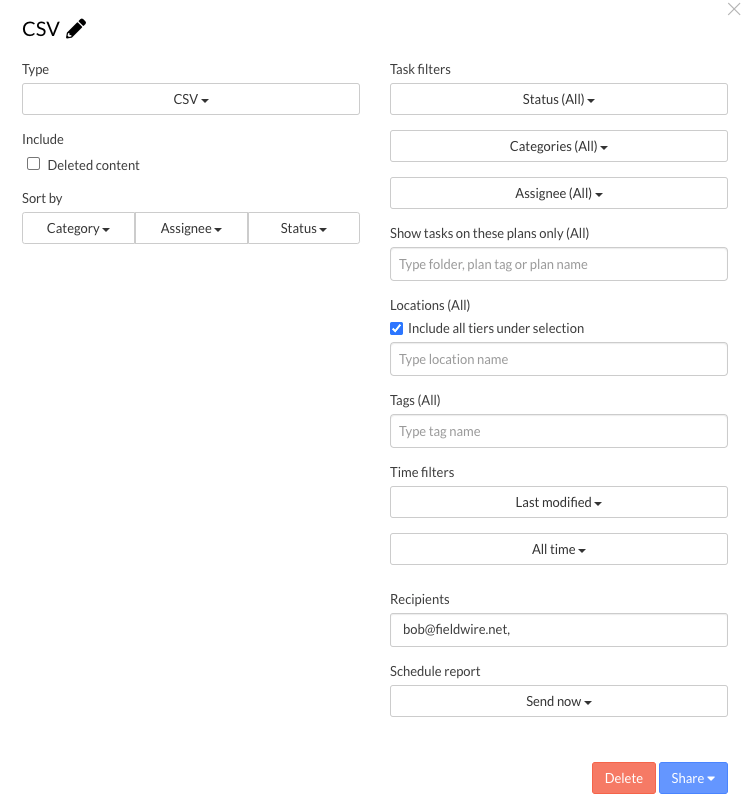Open the Send now schedule dropdown

[559, 701]
